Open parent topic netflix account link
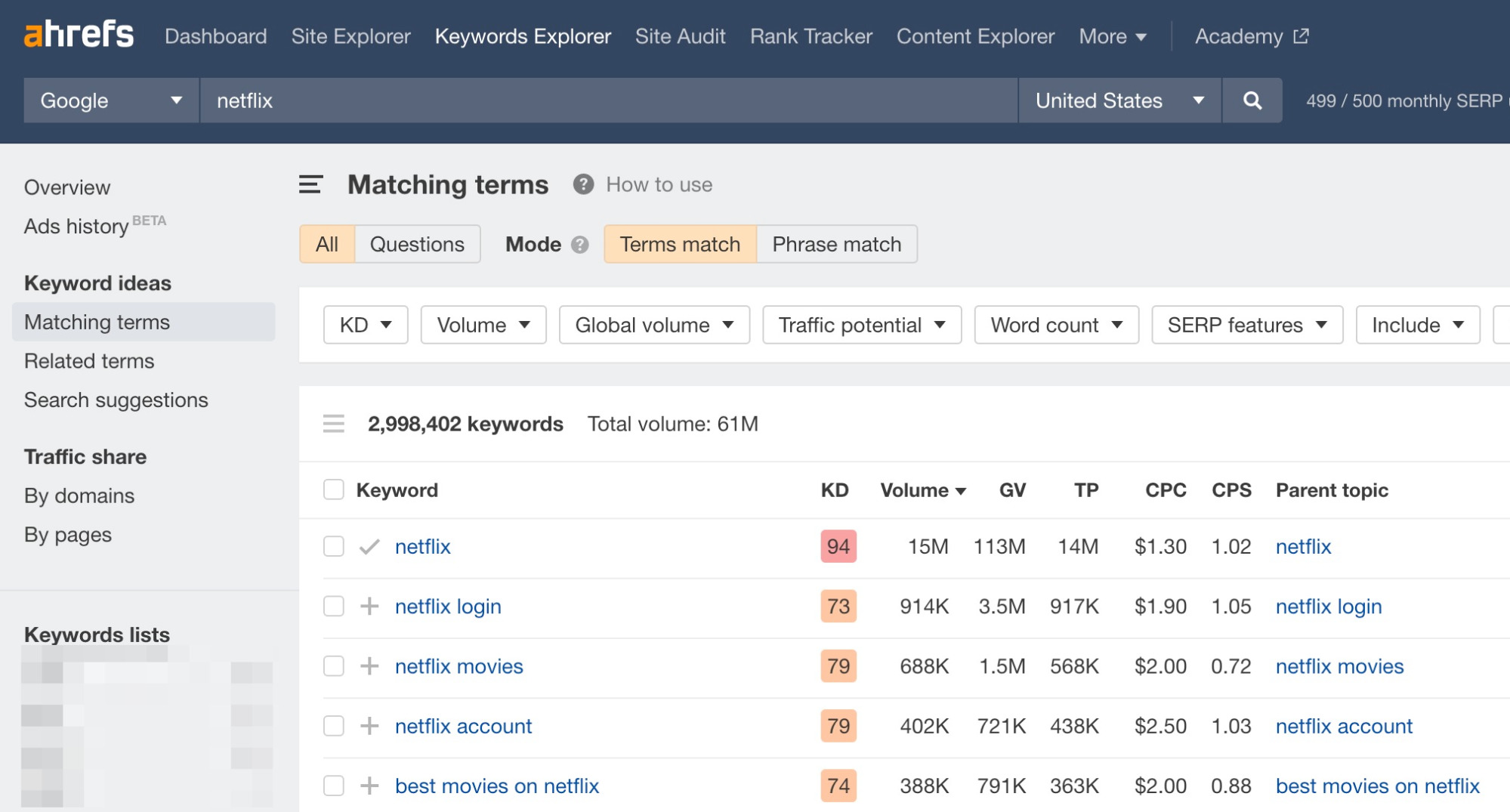This screenshot has width=1510, height=812. [x=1344, y=725]
